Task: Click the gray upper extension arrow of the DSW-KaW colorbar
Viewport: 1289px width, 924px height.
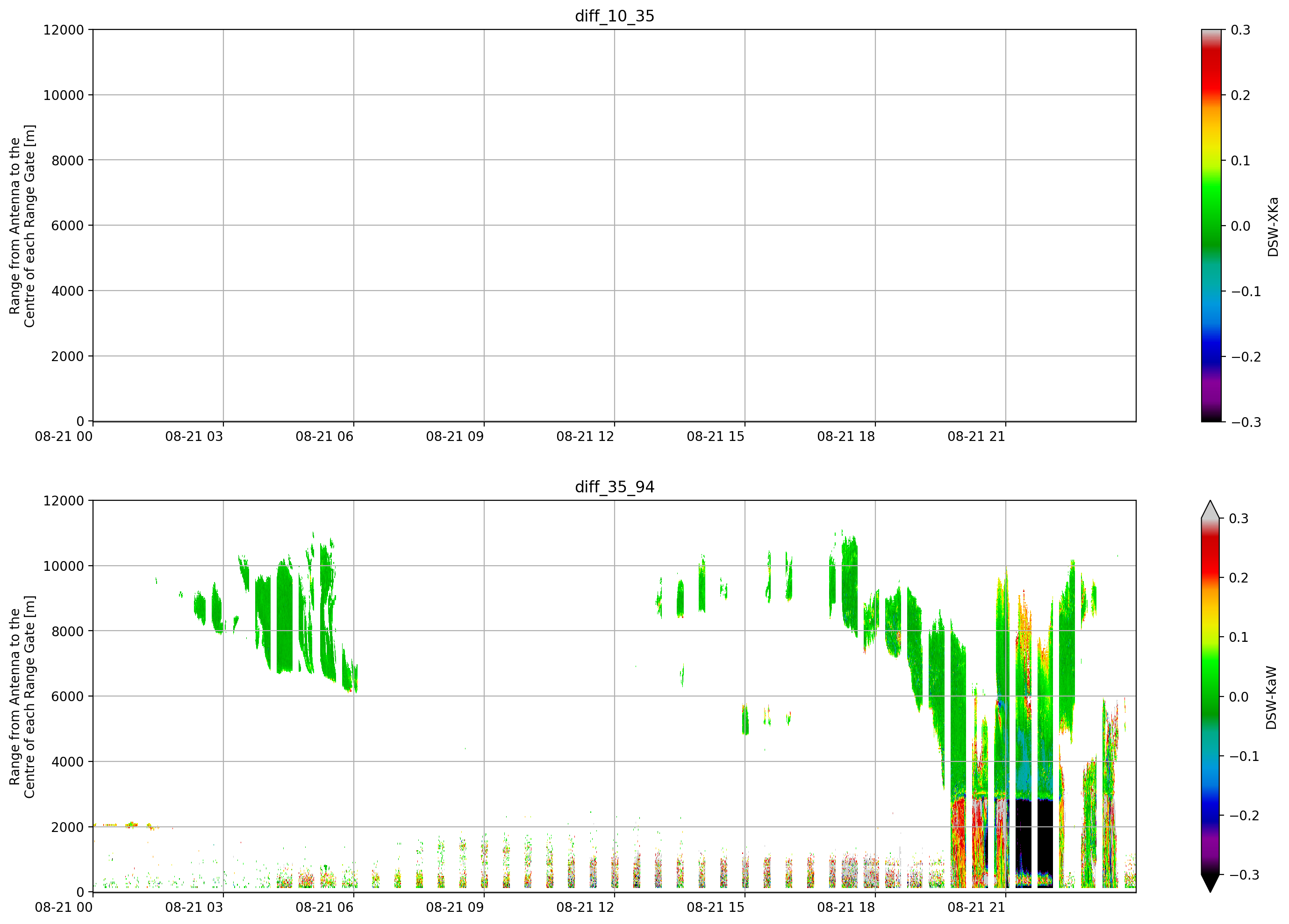Action: click(1210, 511)
